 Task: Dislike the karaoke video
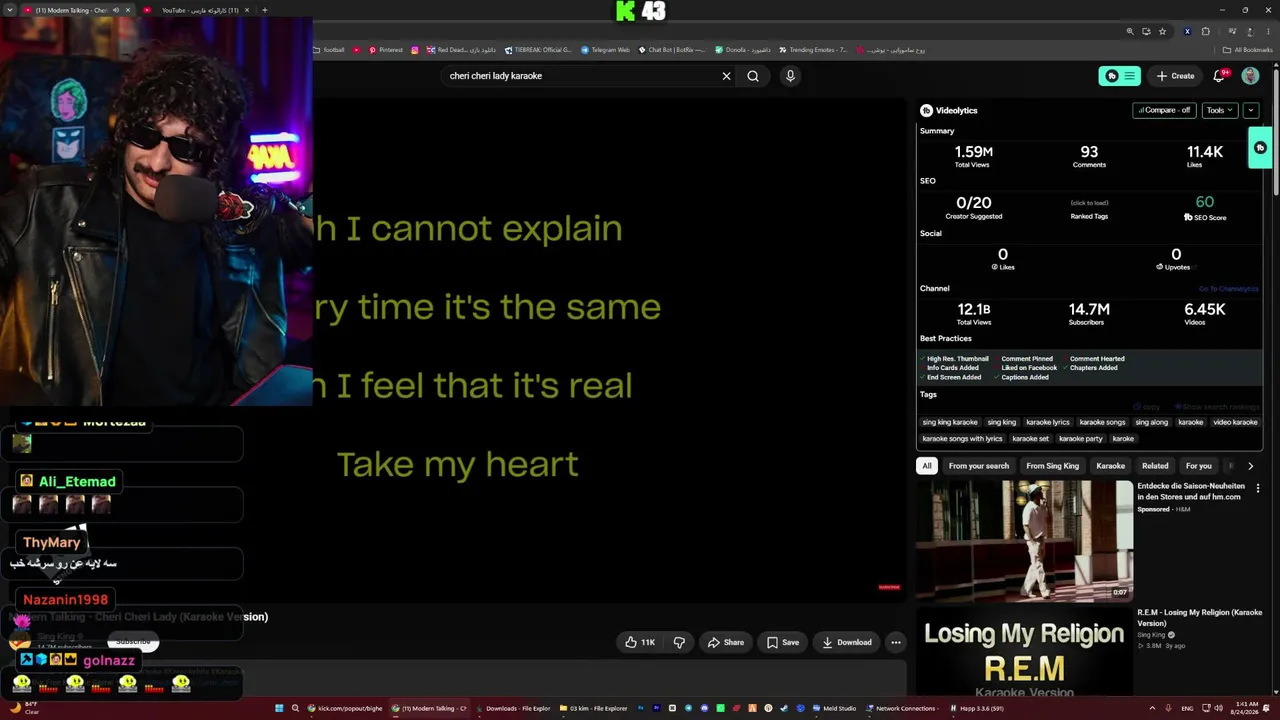[679, 642]
